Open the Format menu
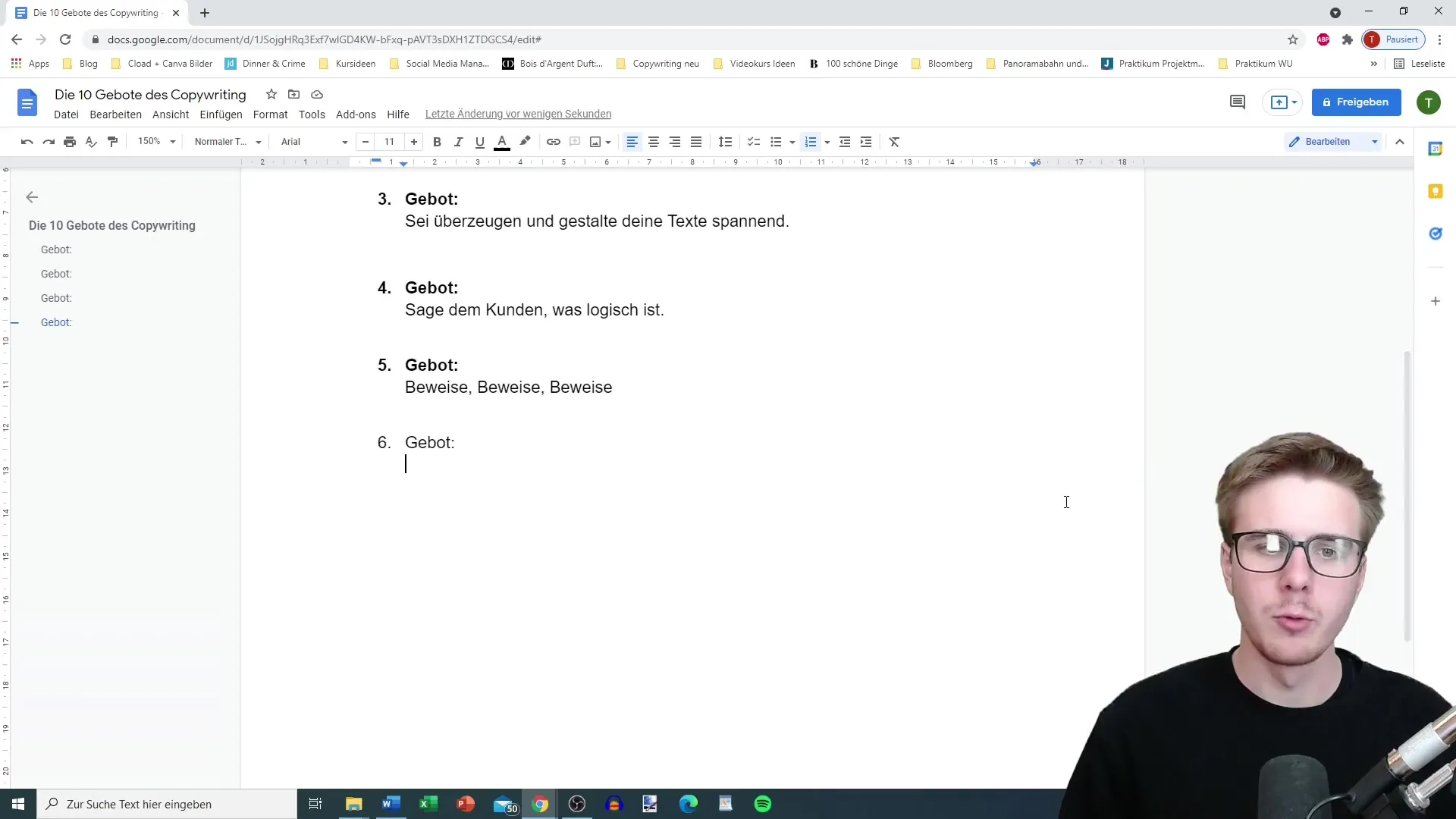This screenshot has width=1456, height=819. pyautogui.click(x=270, y=115)
